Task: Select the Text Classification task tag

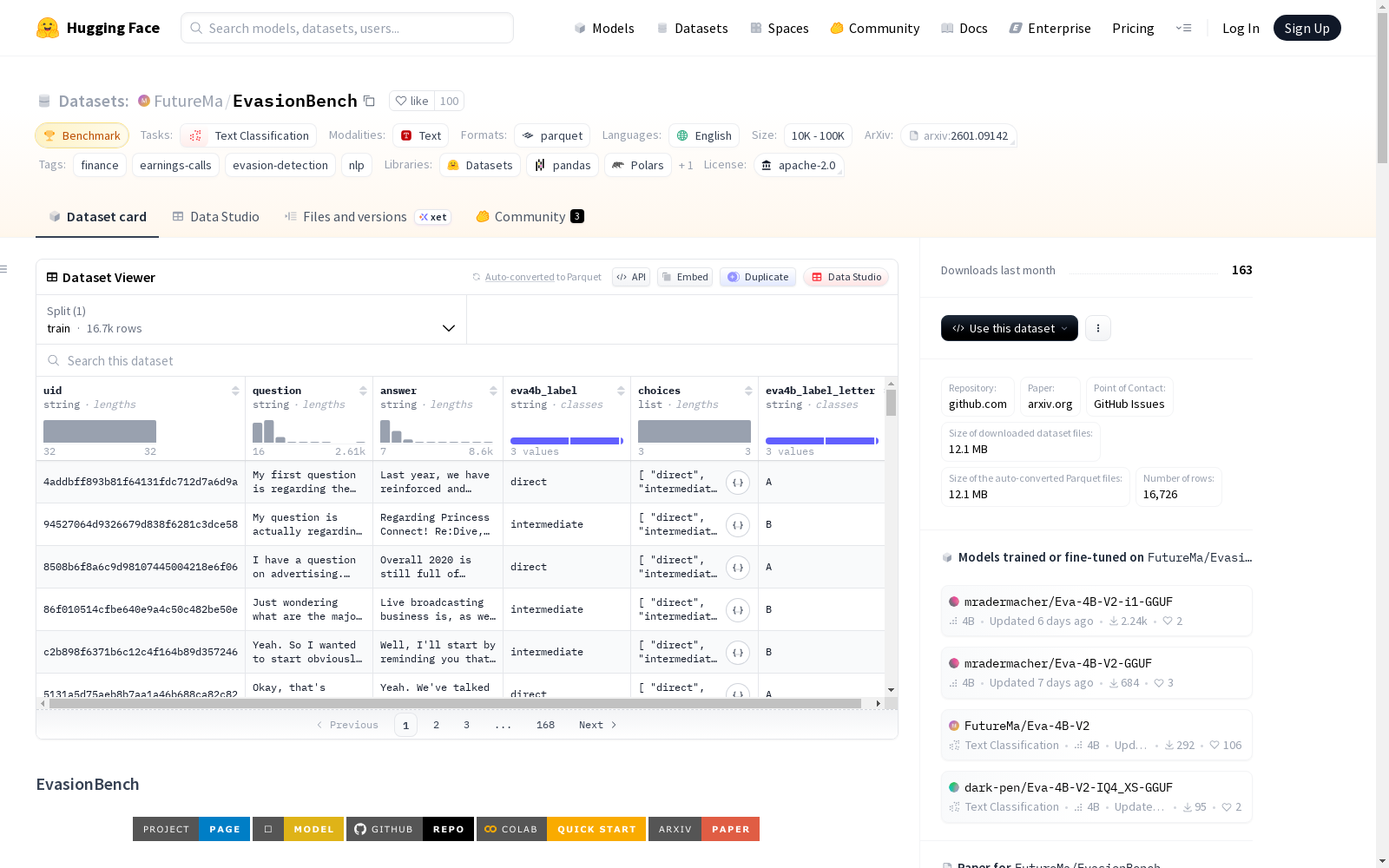Action: pos(248,135)
